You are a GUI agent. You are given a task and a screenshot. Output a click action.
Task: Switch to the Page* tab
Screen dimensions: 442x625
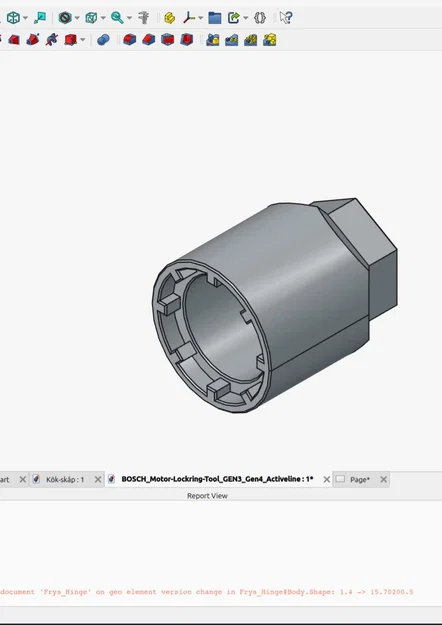[360, 480]
